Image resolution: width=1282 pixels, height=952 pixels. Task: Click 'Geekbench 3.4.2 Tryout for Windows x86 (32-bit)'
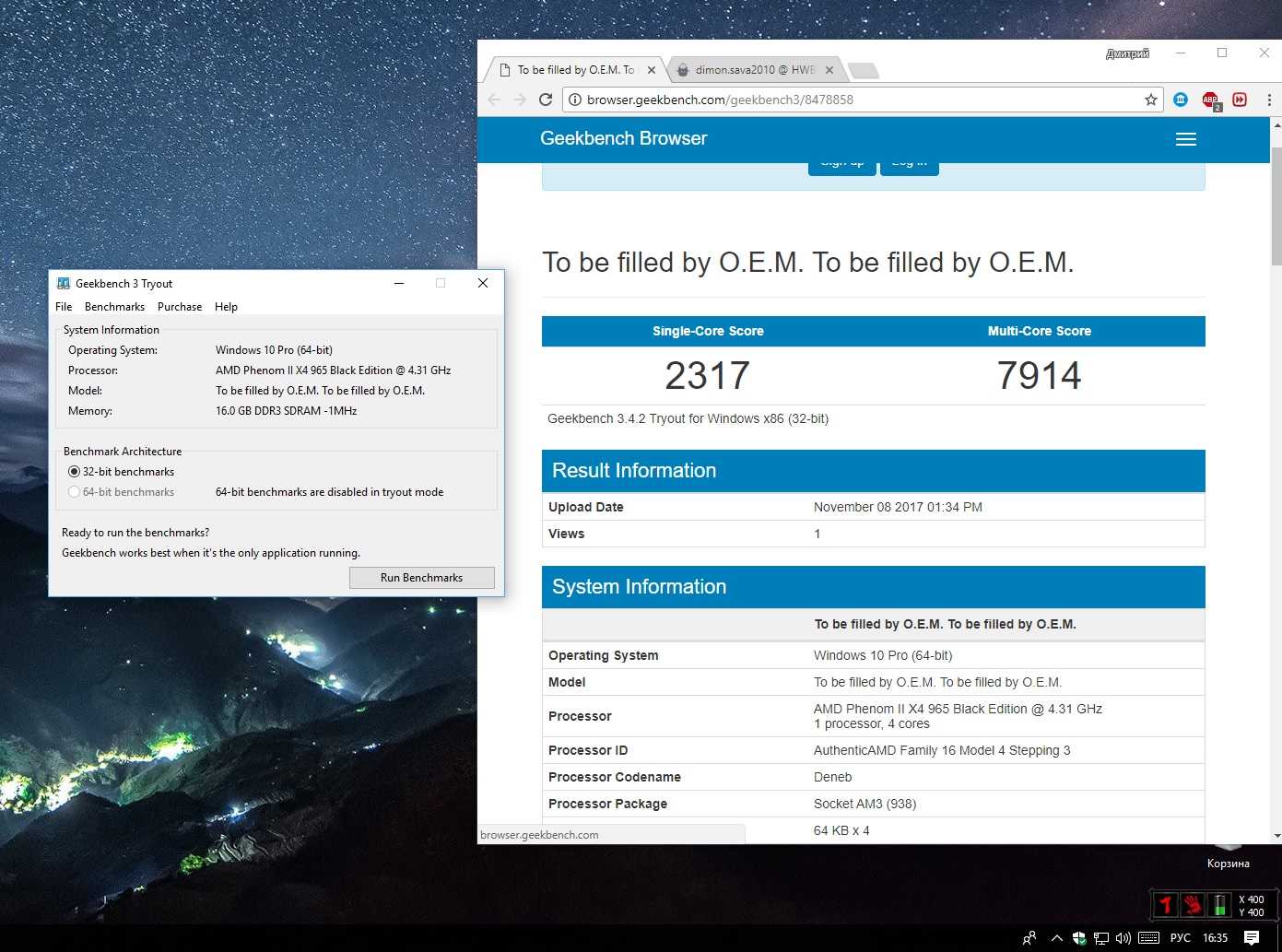tap(688, 418)
